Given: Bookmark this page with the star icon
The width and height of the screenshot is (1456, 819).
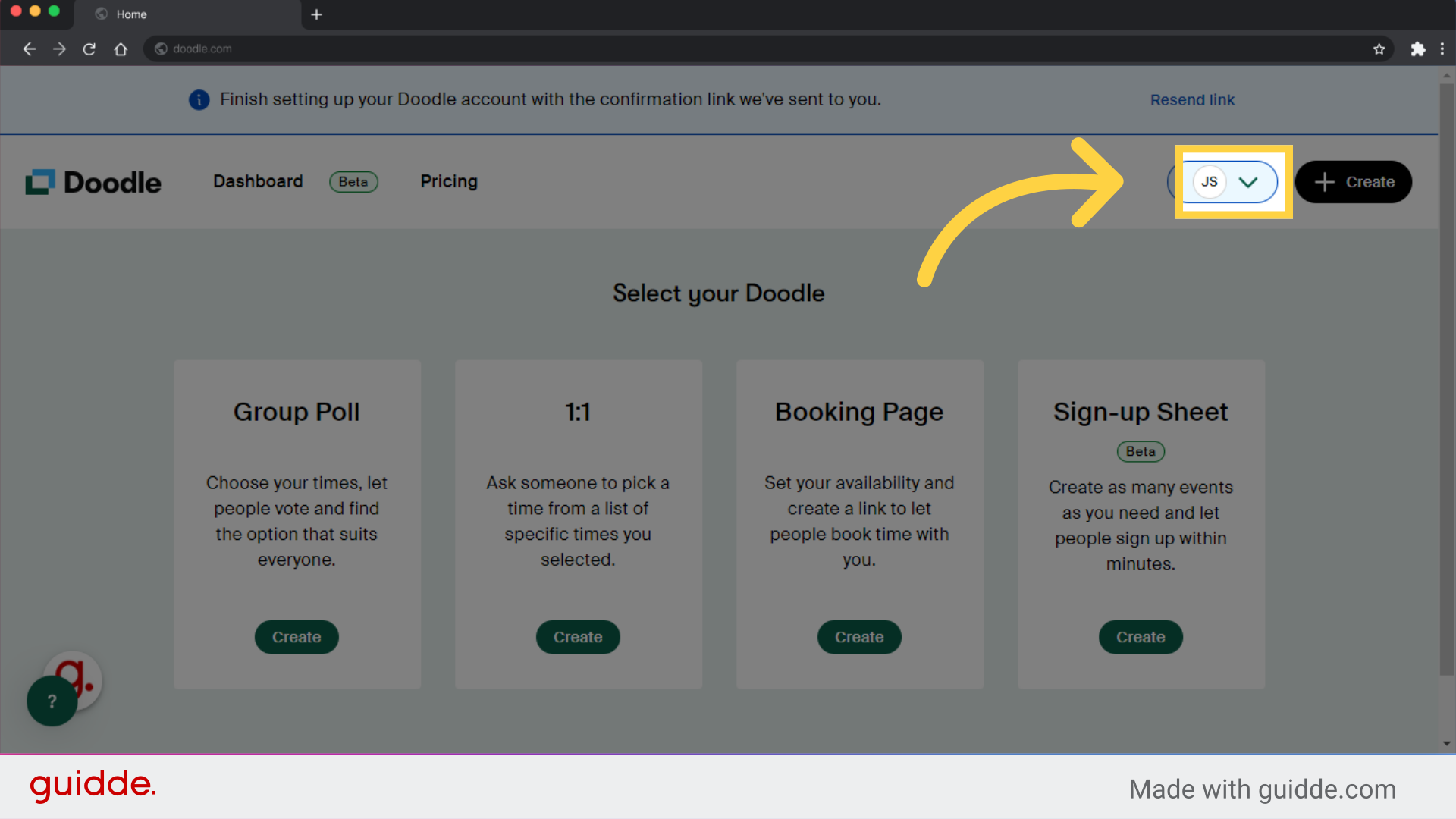Looking at the screenshot, I should (1379, 49).
